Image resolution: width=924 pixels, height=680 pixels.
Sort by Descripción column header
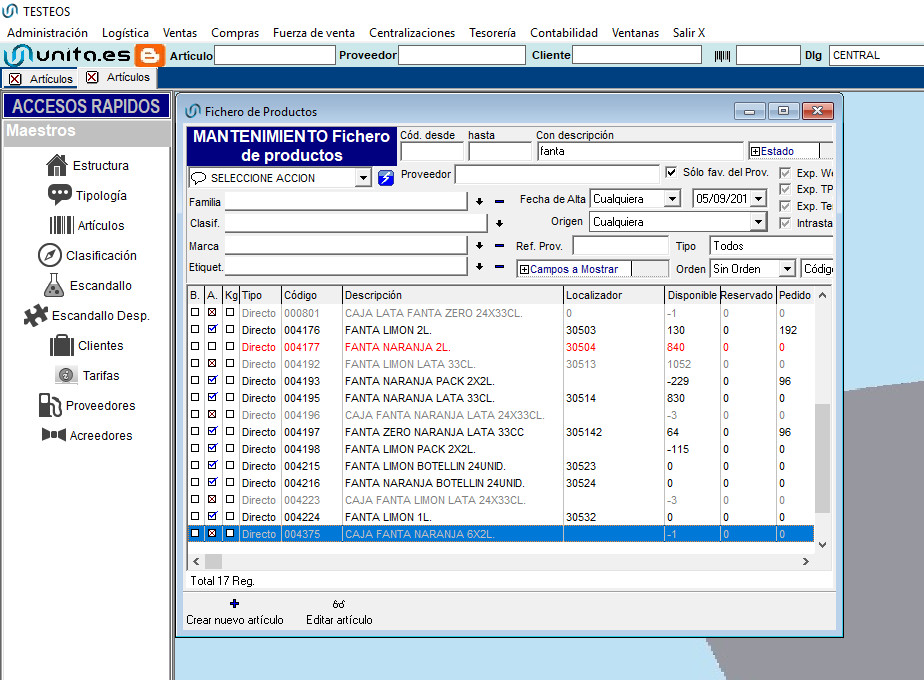pyautogui.click(x=452, y=295)
